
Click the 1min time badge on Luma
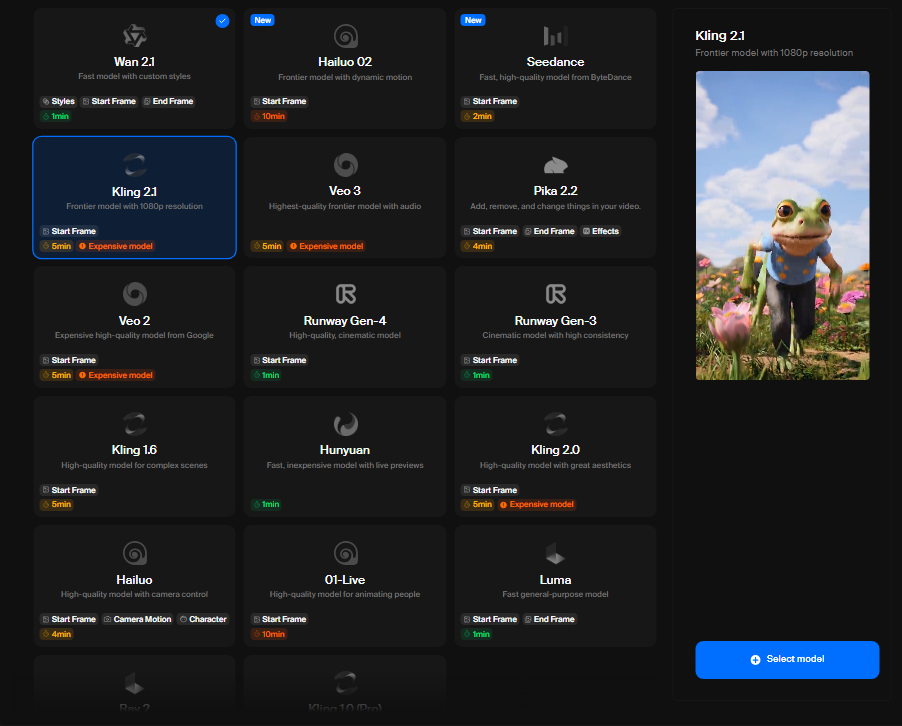pyautogui.click(x=477, y=634)
